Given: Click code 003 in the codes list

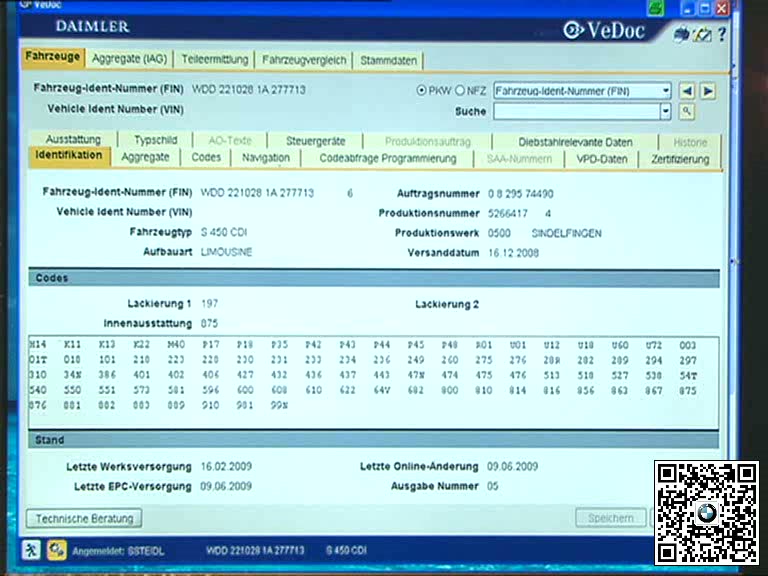Looking at the screenshot, I should click(x=688, y=345).
